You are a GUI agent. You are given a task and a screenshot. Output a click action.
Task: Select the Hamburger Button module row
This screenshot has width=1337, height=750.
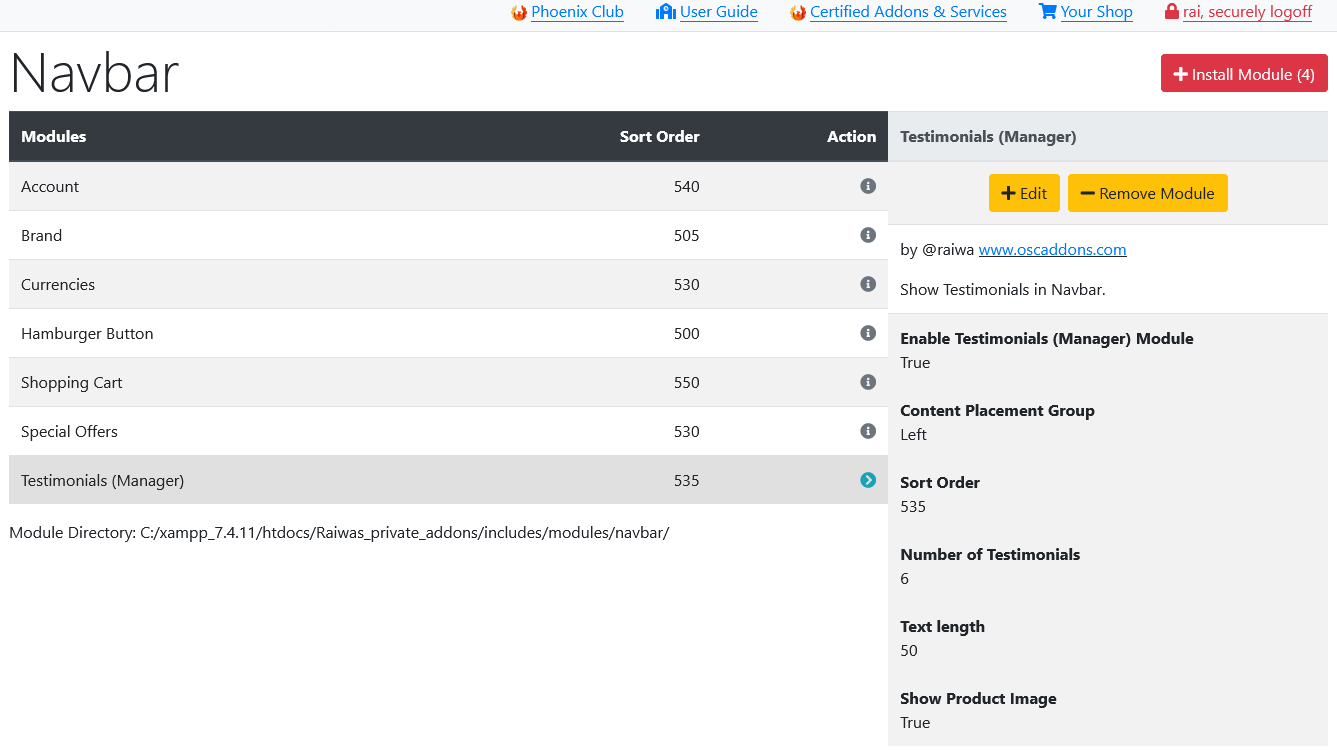(448, 333)
